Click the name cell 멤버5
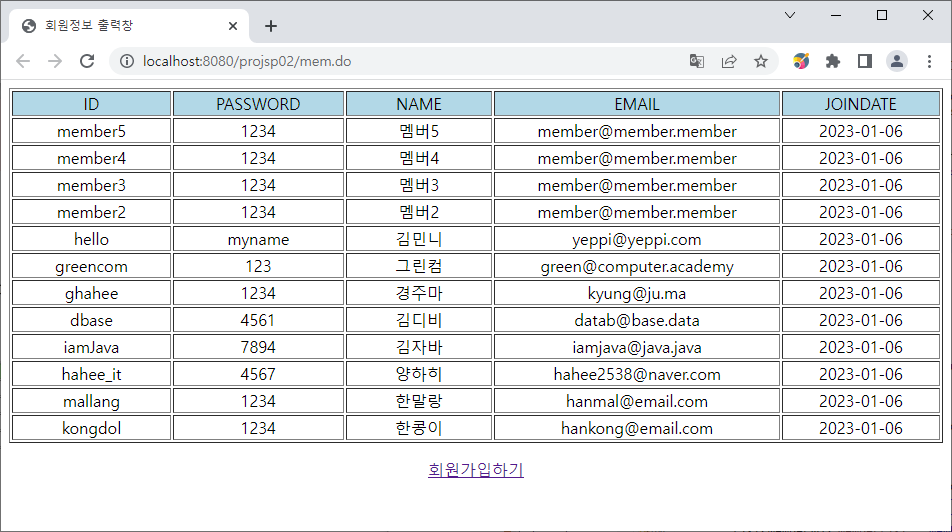The width and height of the screenshot is (952, 532). point(419,131)
